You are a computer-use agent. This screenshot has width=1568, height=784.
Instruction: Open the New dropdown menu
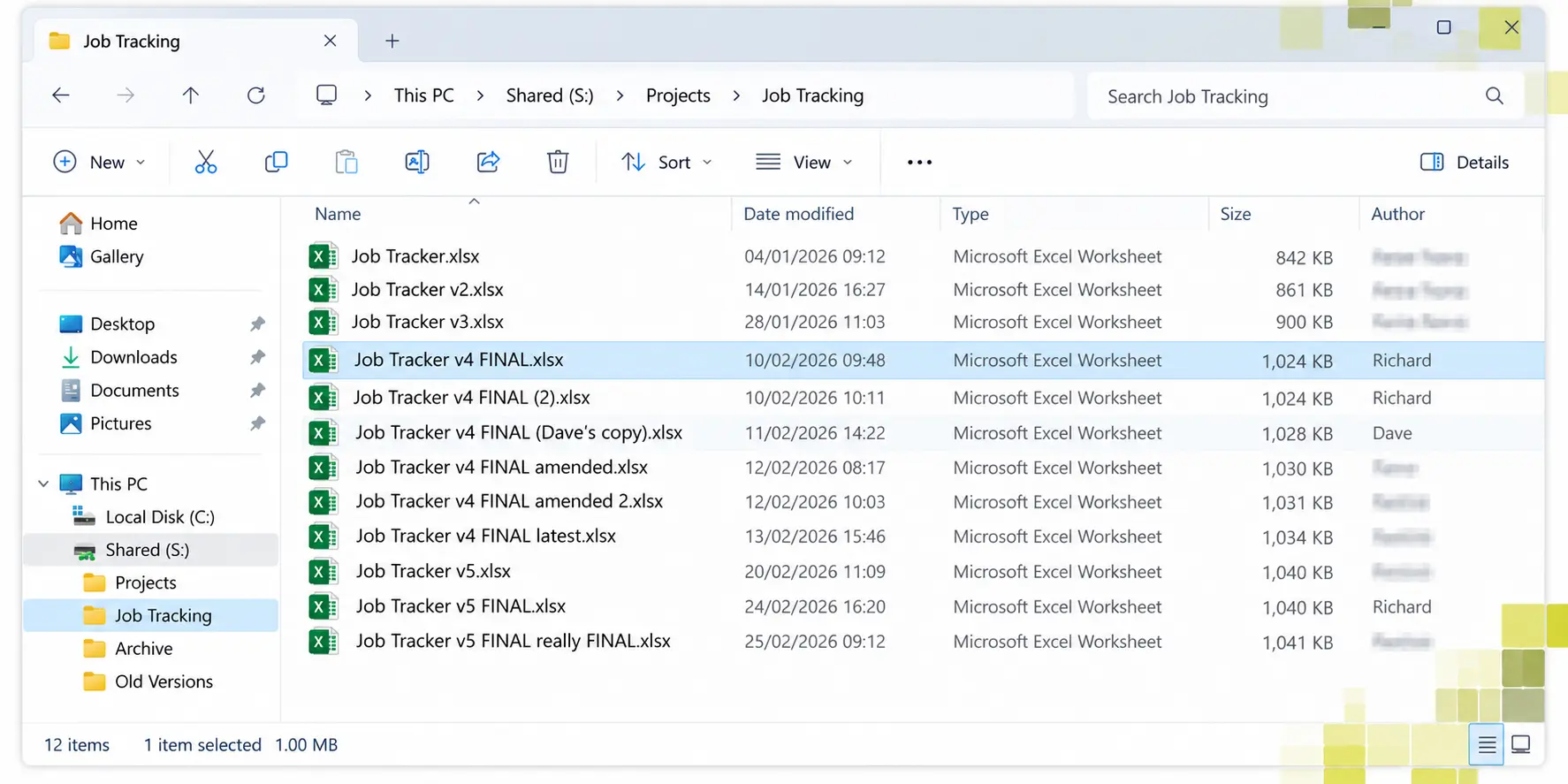(x=99, y=163)
